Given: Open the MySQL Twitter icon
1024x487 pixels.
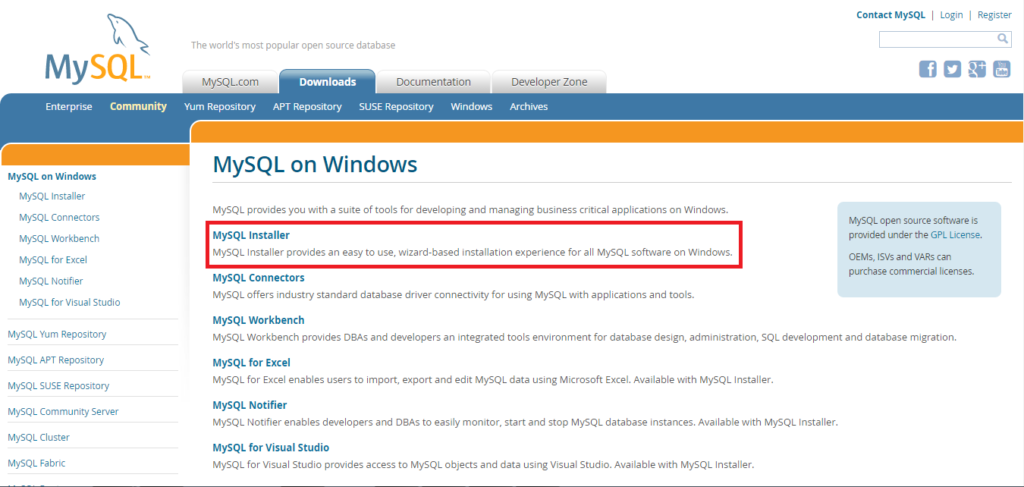Looking at the screenshot, I should 952,69.
